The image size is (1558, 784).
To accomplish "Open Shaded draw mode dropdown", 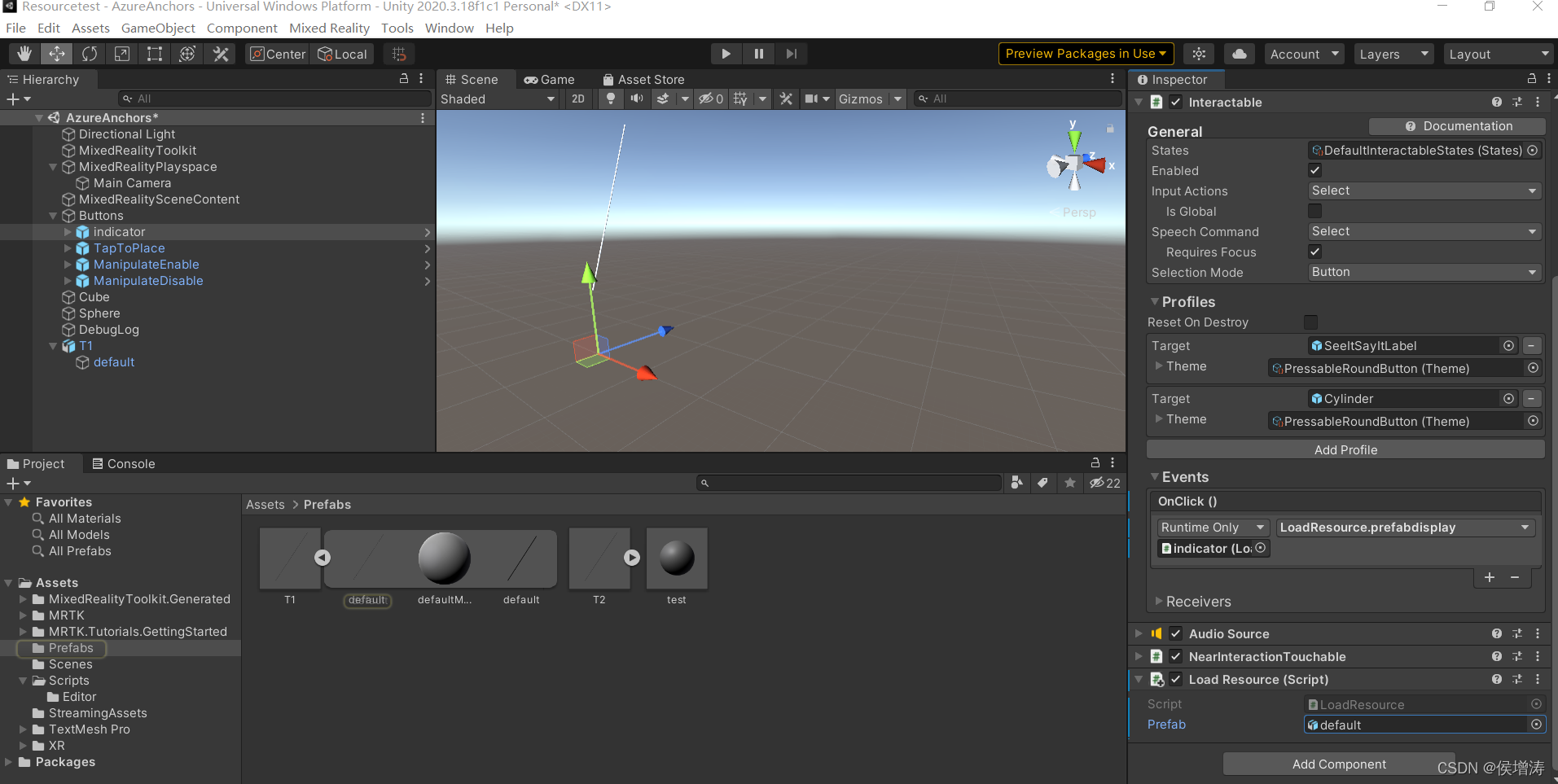I will pos(498,99).
